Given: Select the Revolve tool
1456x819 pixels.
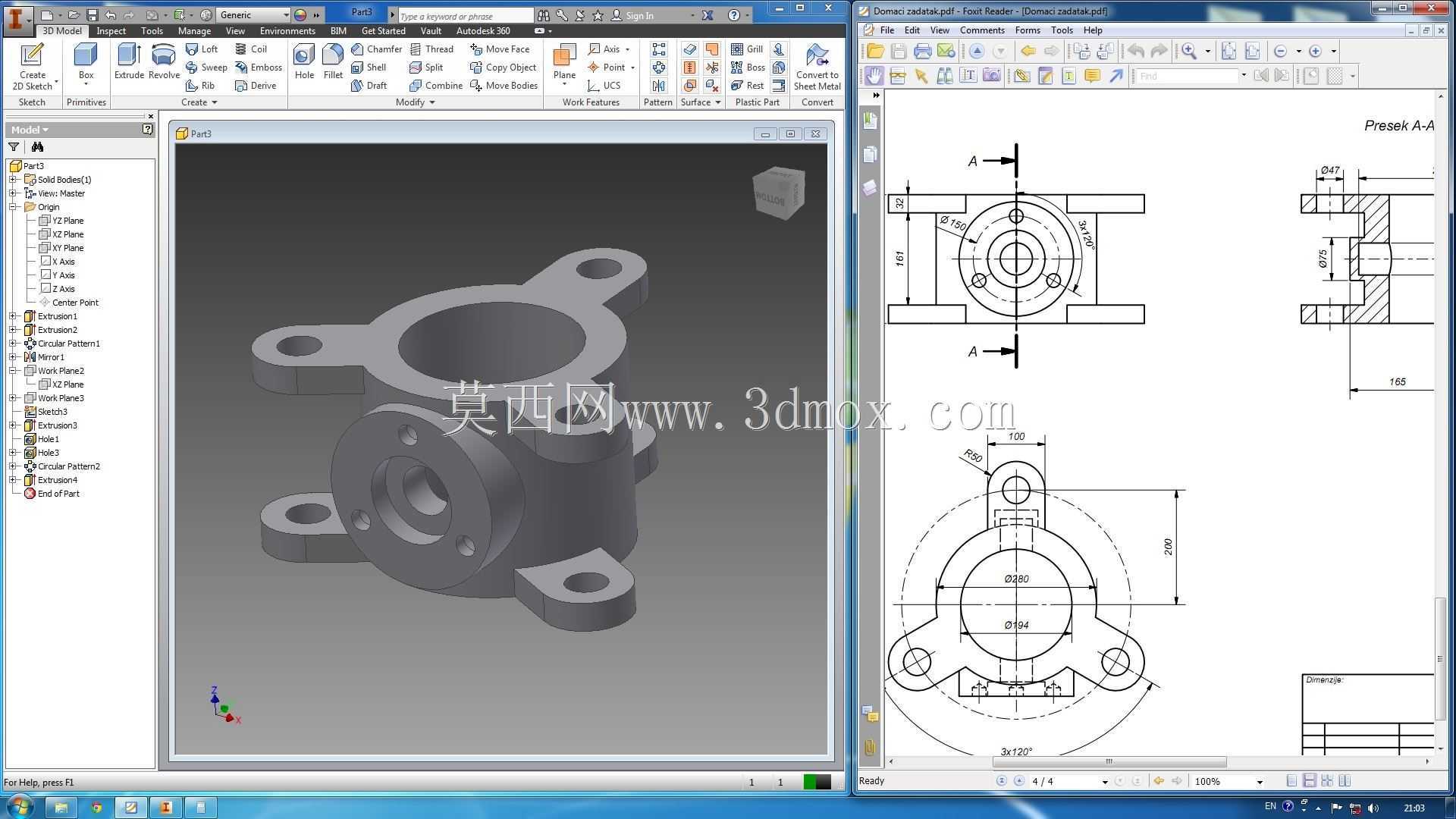Looking at the screenshot, I should point(164,61).
